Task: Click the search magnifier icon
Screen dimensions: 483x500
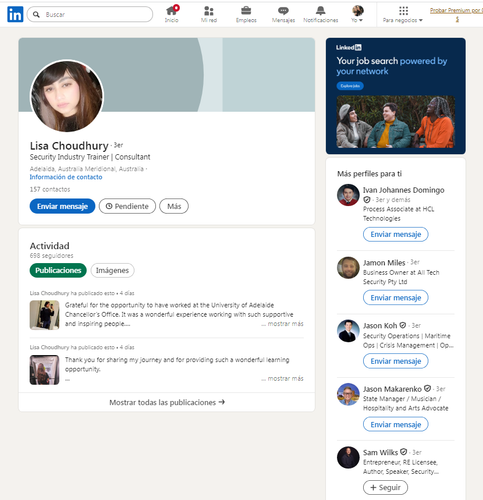Action: coord(36,14)
